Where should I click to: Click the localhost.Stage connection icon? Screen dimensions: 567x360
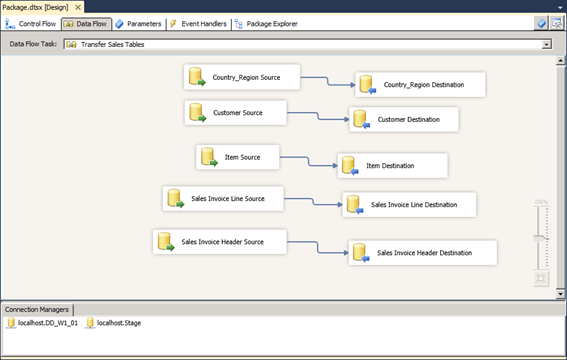tap(90, 323)
